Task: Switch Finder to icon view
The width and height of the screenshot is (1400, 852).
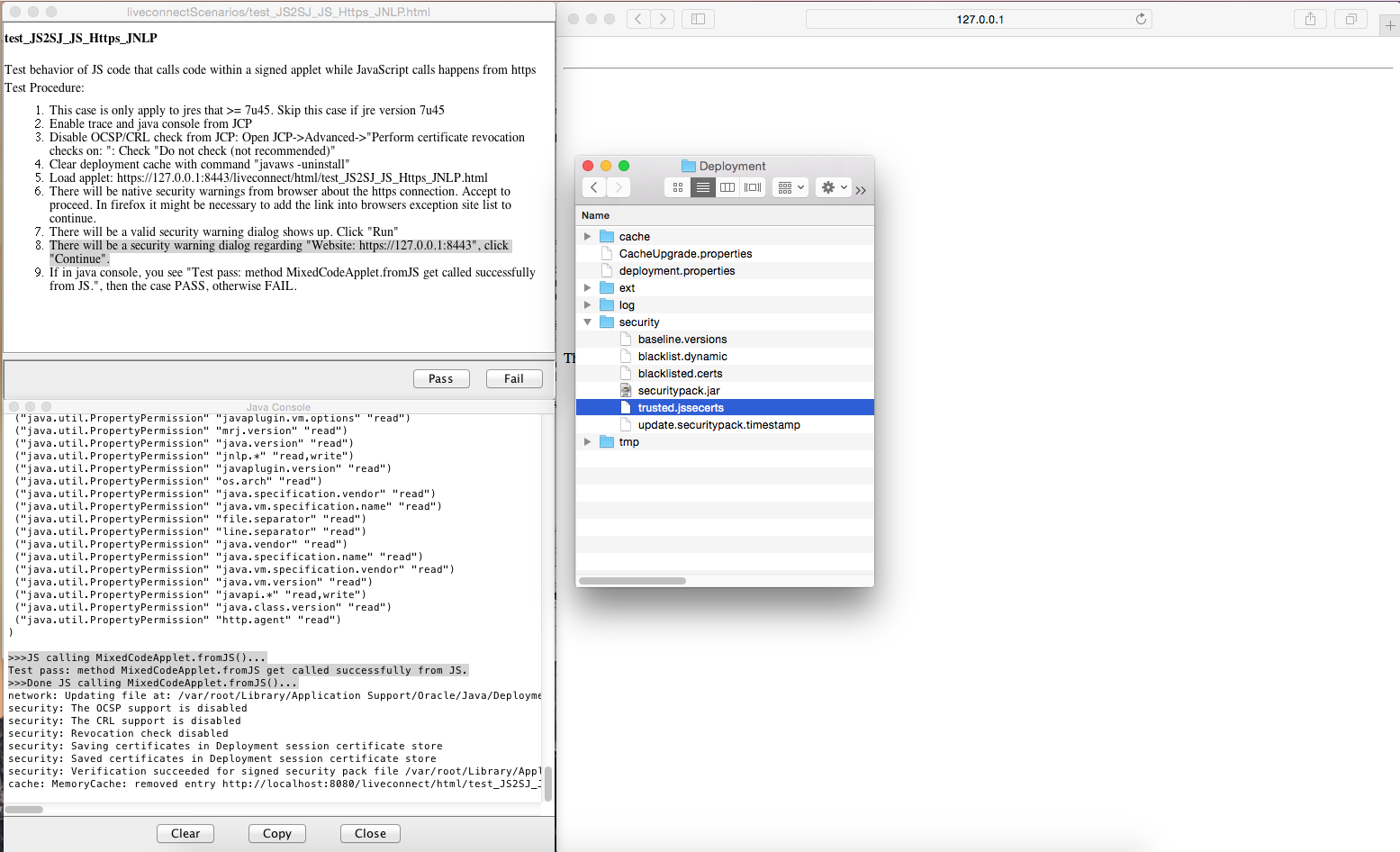Action: 678,187
